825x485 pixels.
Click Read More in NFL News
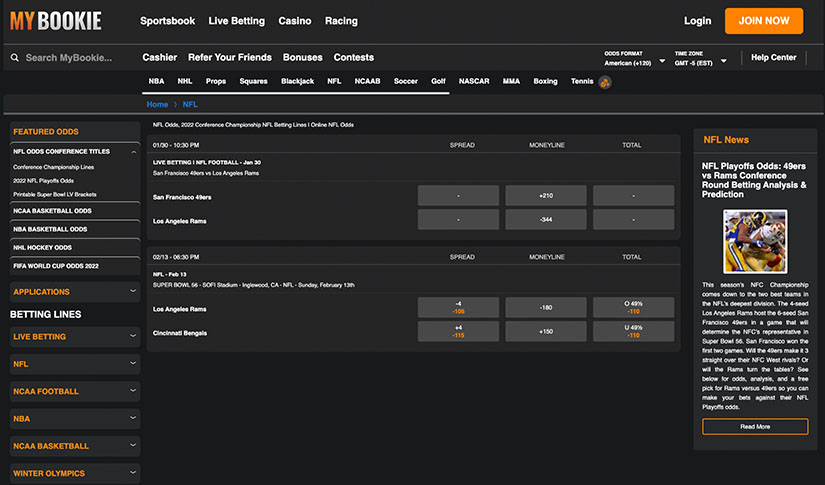pos(755,427)
